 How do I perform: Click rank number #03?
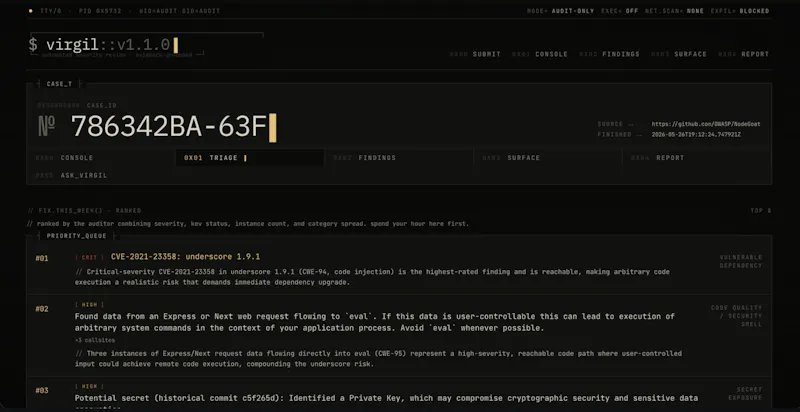[x=42, y=391]
